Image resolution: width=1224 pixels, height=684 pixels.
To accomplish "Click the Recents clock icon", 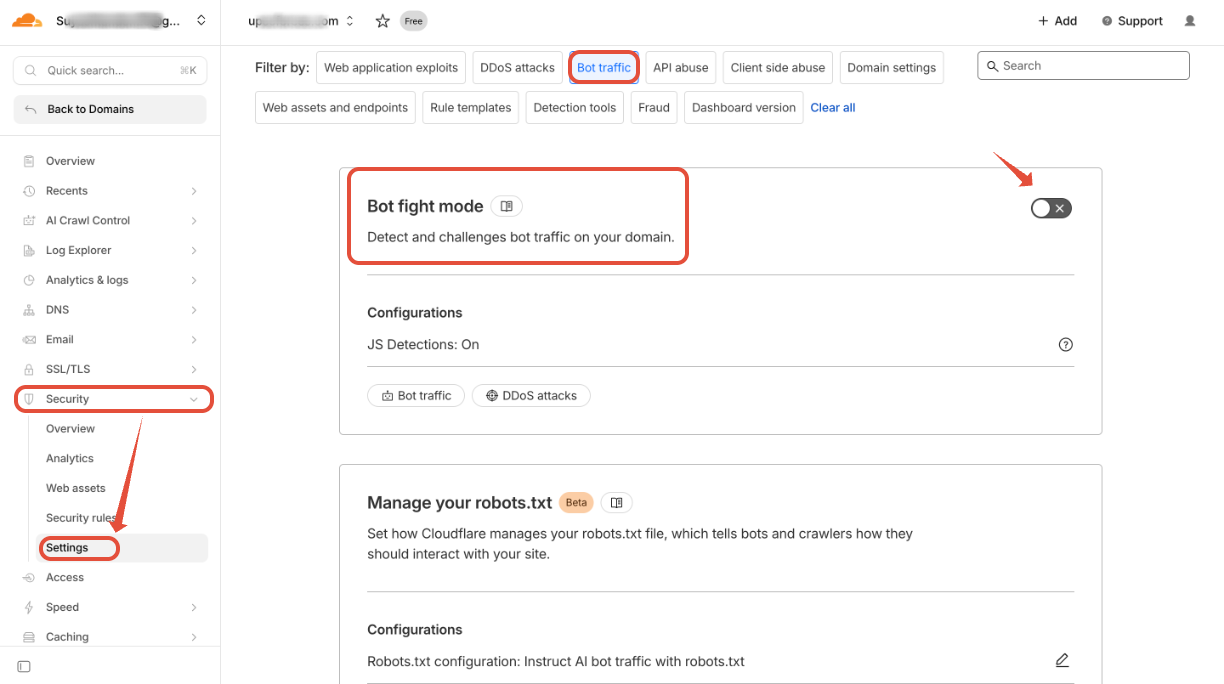I will pos(29,191).
